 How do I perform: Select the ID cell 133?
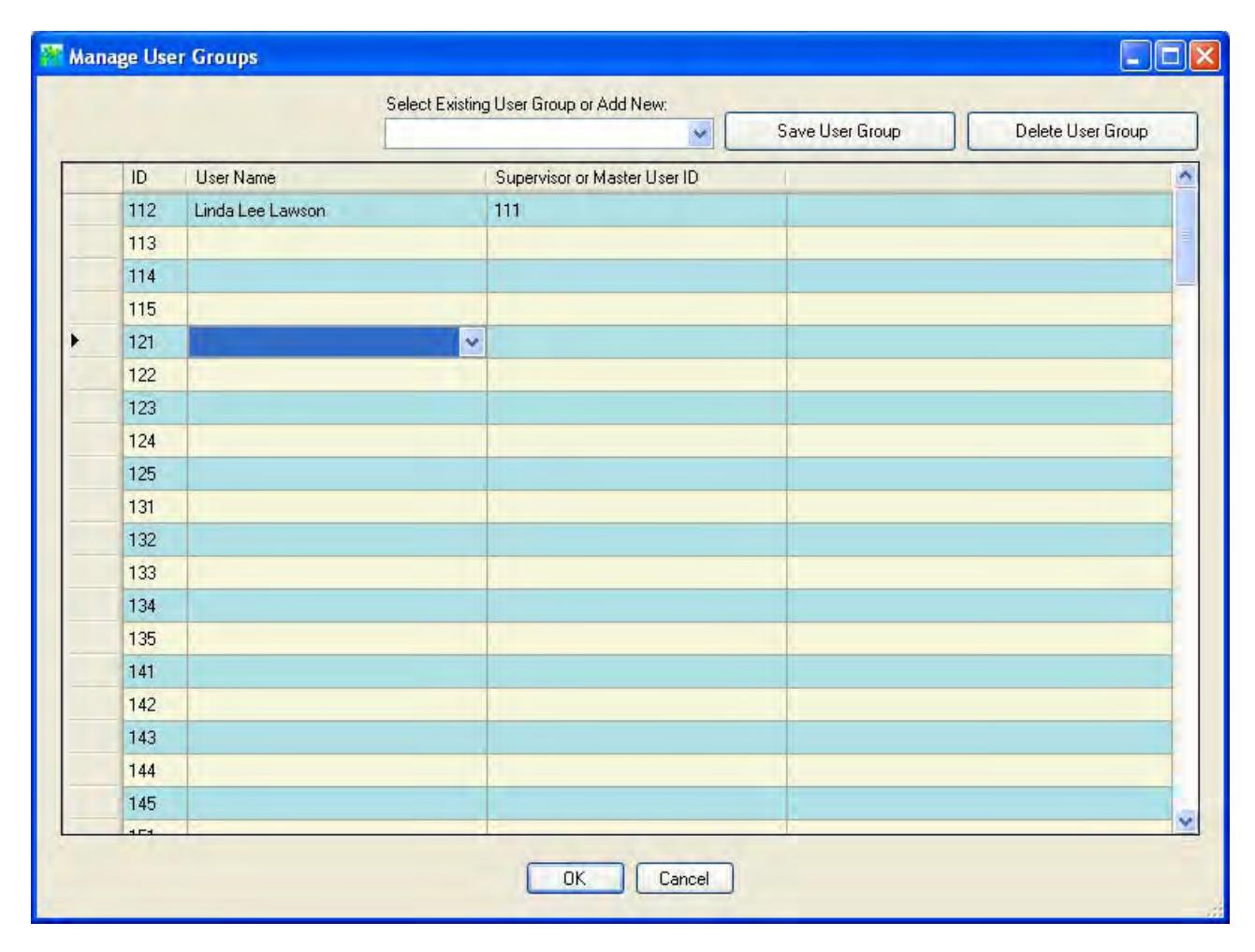coord(155,573)
